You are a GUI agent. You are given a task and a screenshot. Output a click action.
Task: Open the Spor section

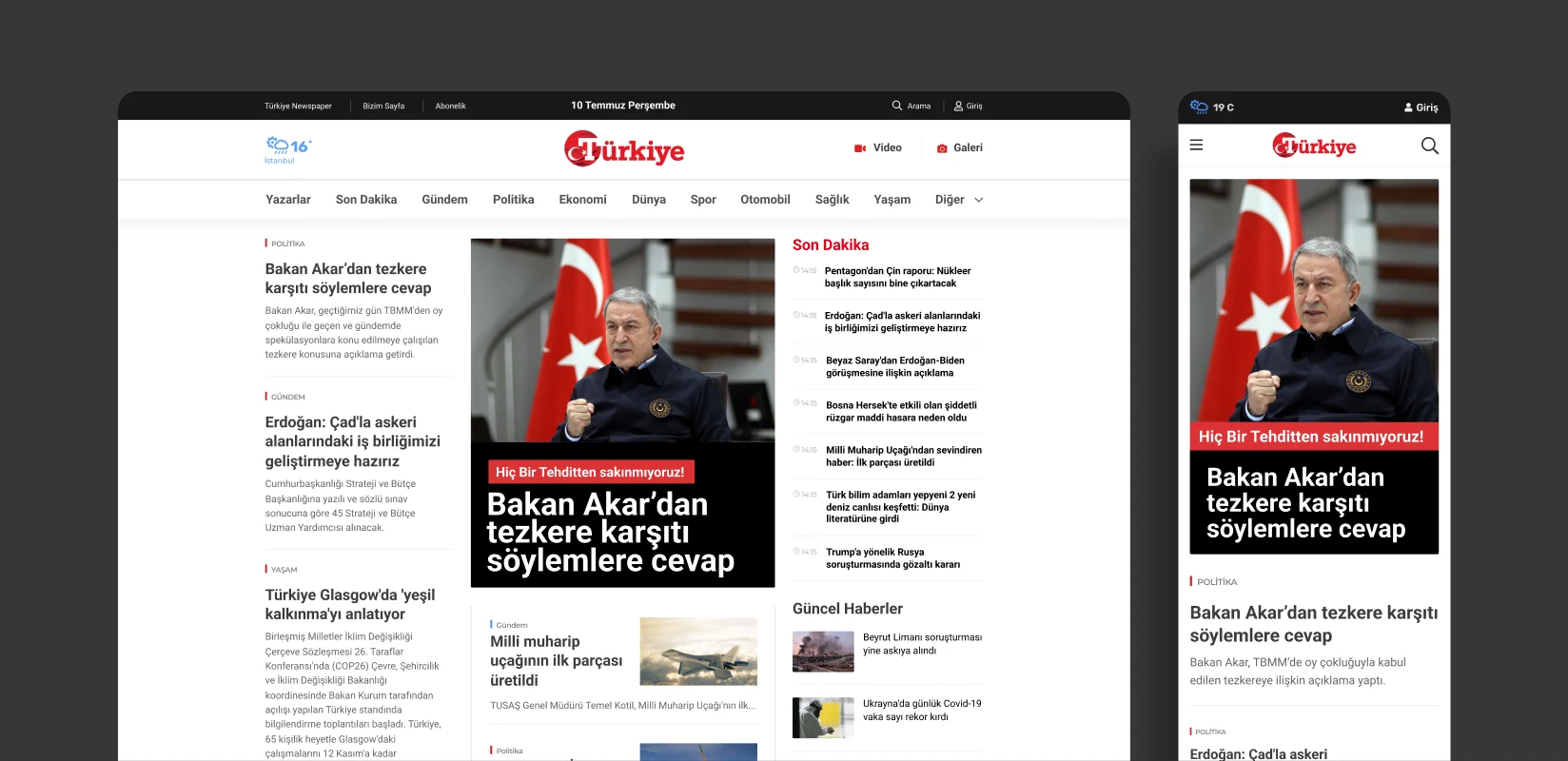pos(703,200)
